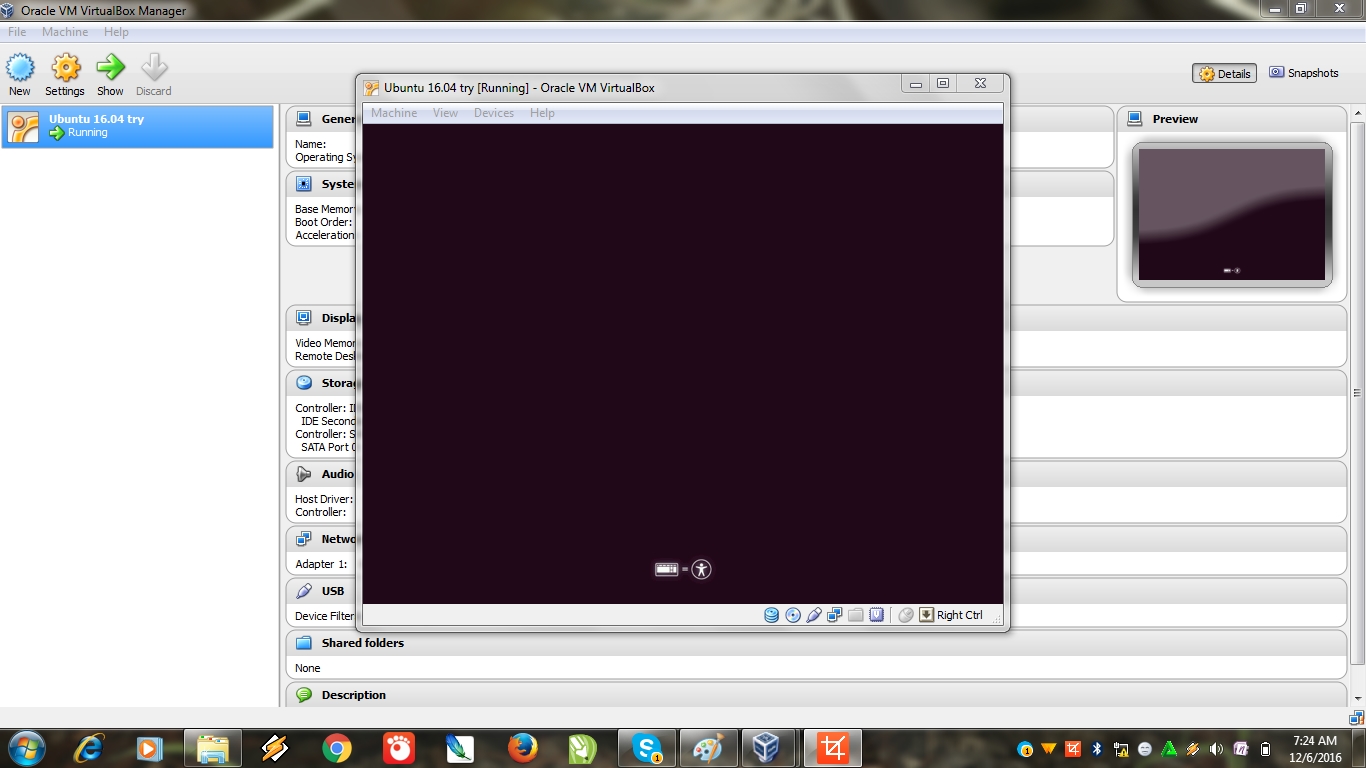Click the Audio section speaker icon

[304, 474]
